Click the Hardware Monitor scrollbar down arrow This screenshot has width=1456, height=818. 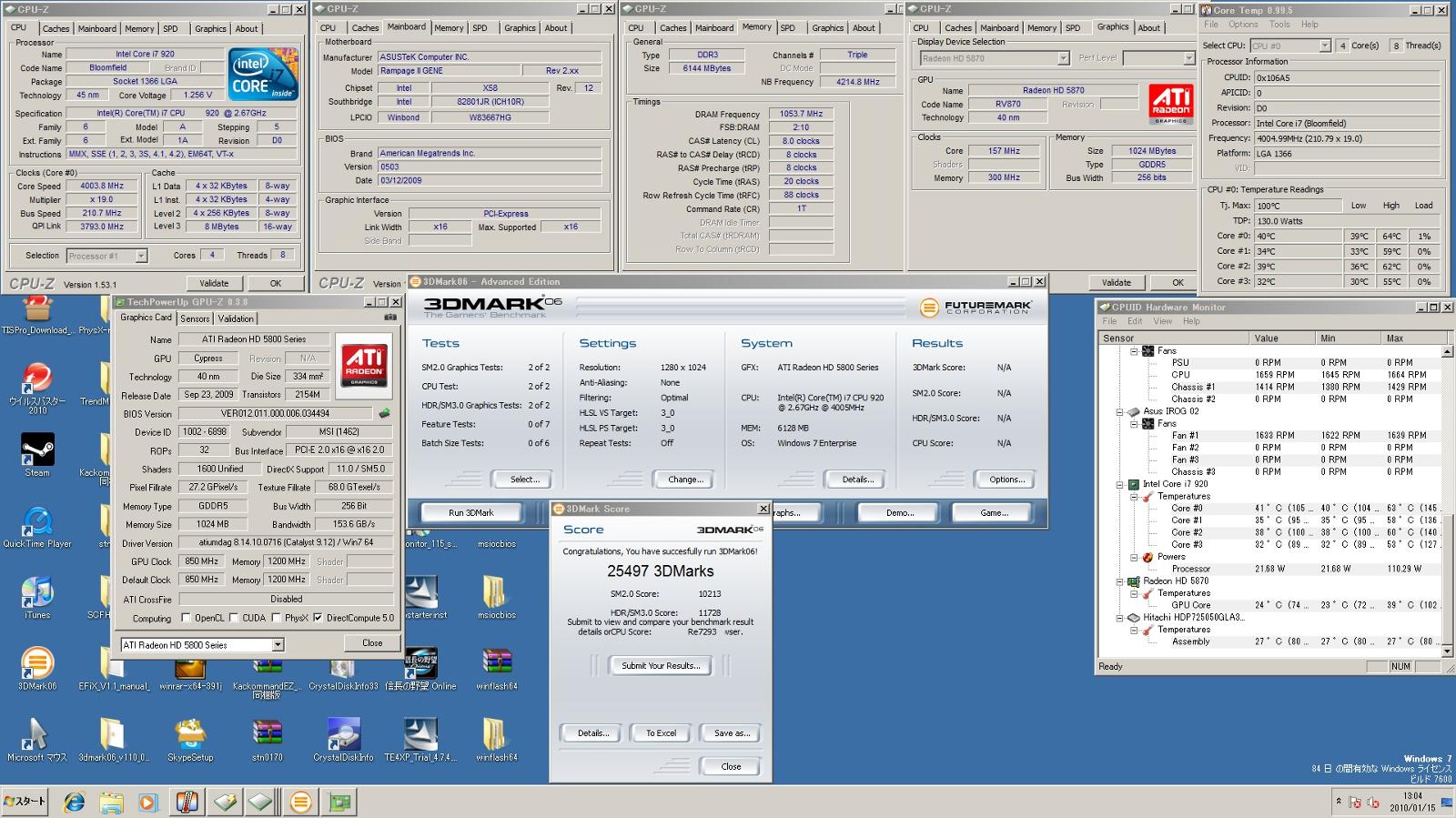click(x=1447, y=651)
